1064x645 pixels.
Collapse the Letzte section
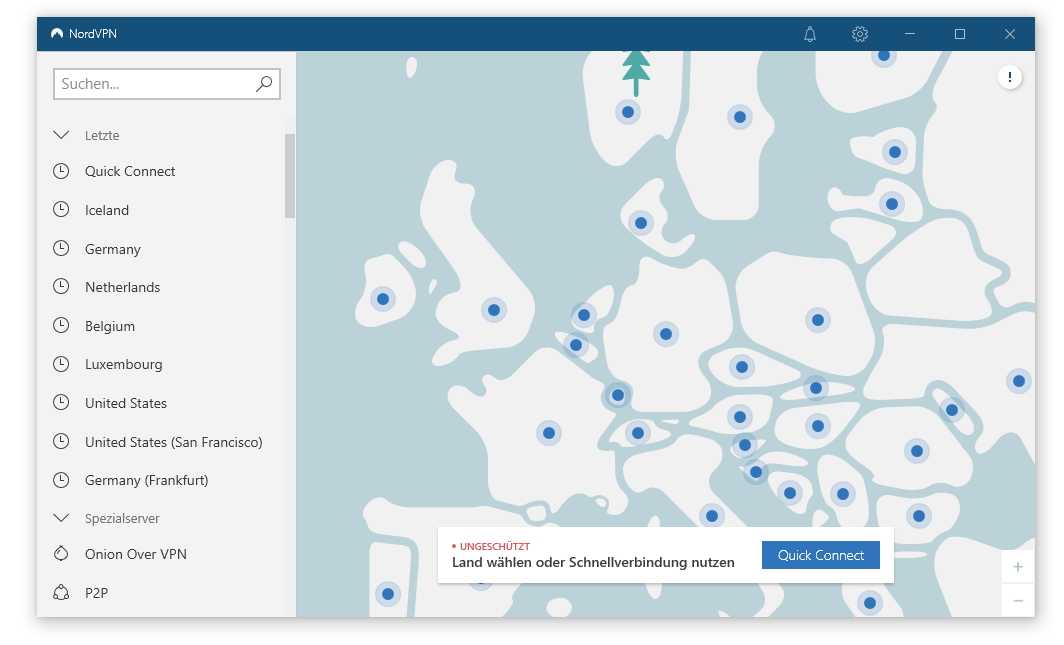tap(61, 135)
